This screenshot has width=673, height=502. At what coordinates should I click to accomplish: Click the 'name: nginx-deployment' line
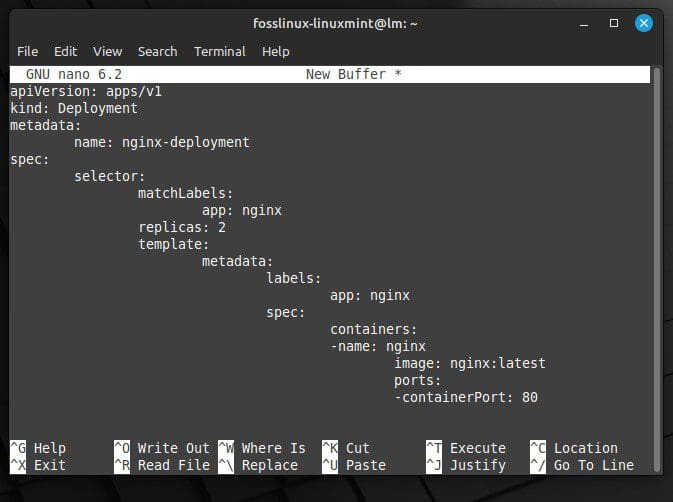tap(162, 142)
